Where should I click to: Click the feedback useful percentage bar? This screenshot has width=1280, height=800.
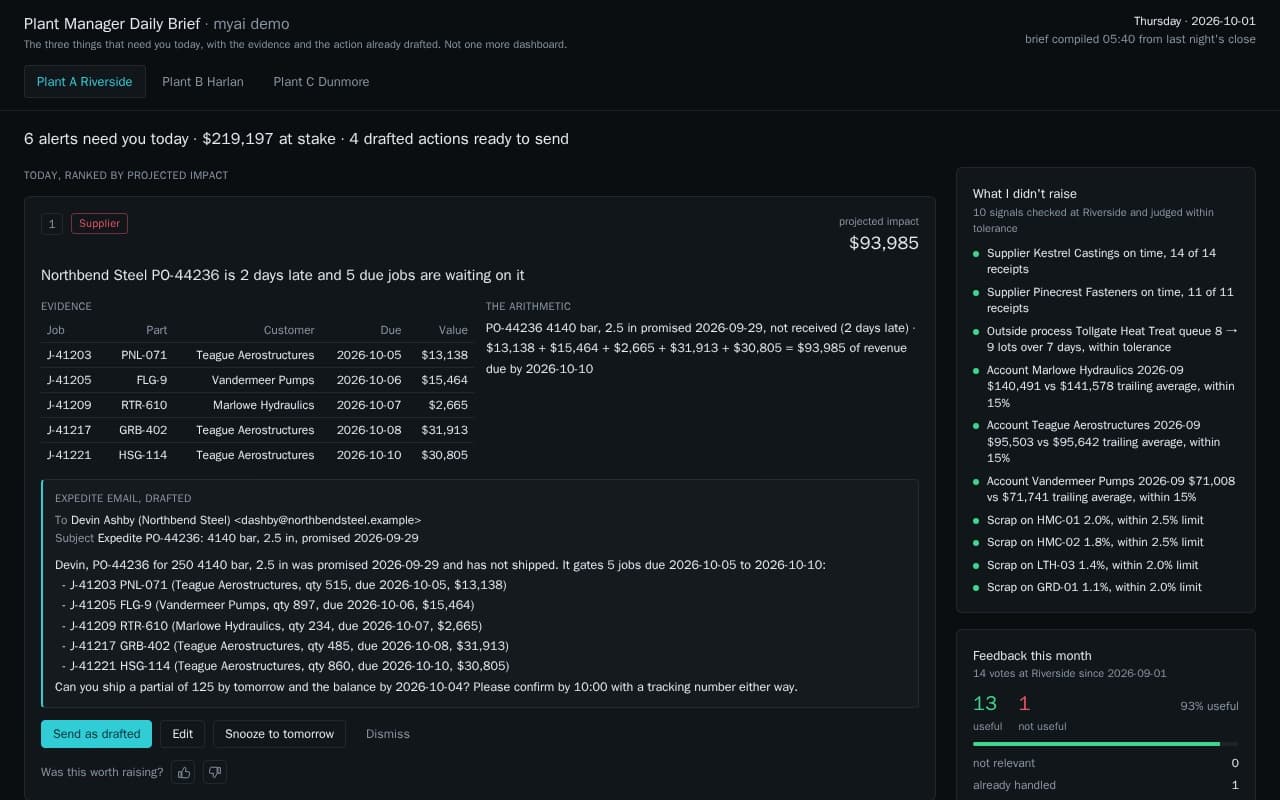coord(1105,744)
